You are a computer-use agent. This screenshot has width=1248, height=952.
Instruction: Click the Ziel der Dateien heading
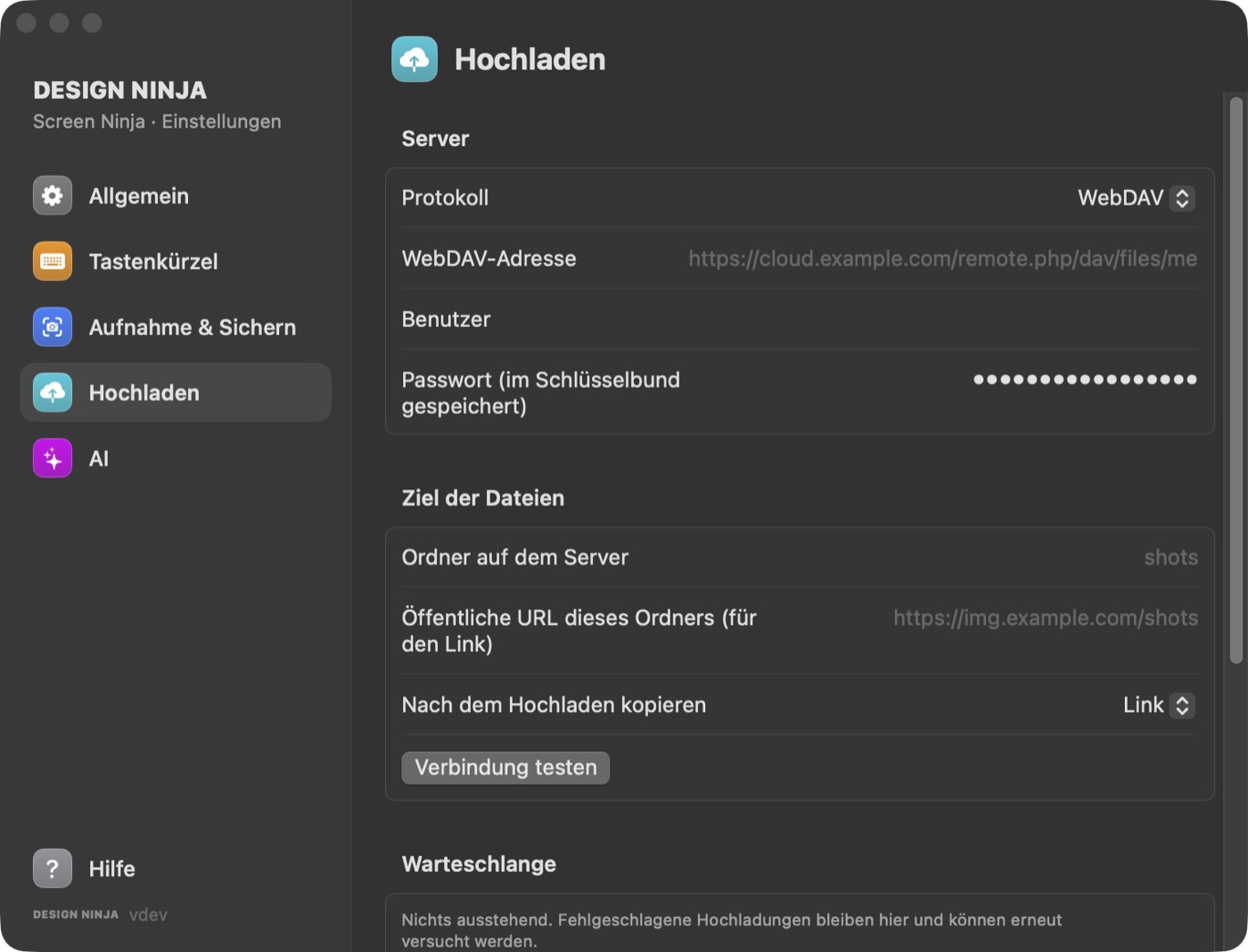pos(482,497)
